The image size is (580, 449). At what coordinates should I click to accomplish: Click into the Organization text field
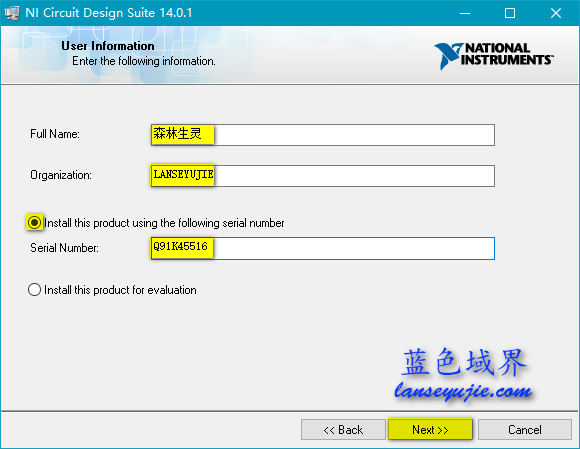(323, 176)
